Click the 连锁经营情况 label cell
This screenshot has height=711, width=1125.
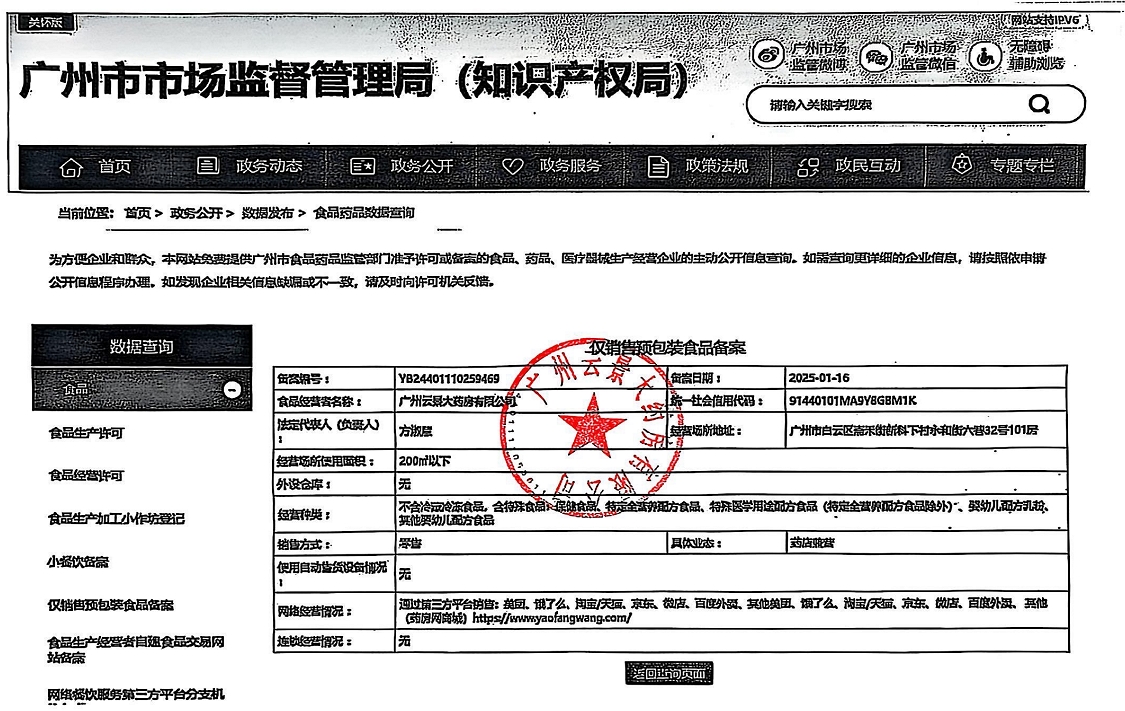coord(334,641)
